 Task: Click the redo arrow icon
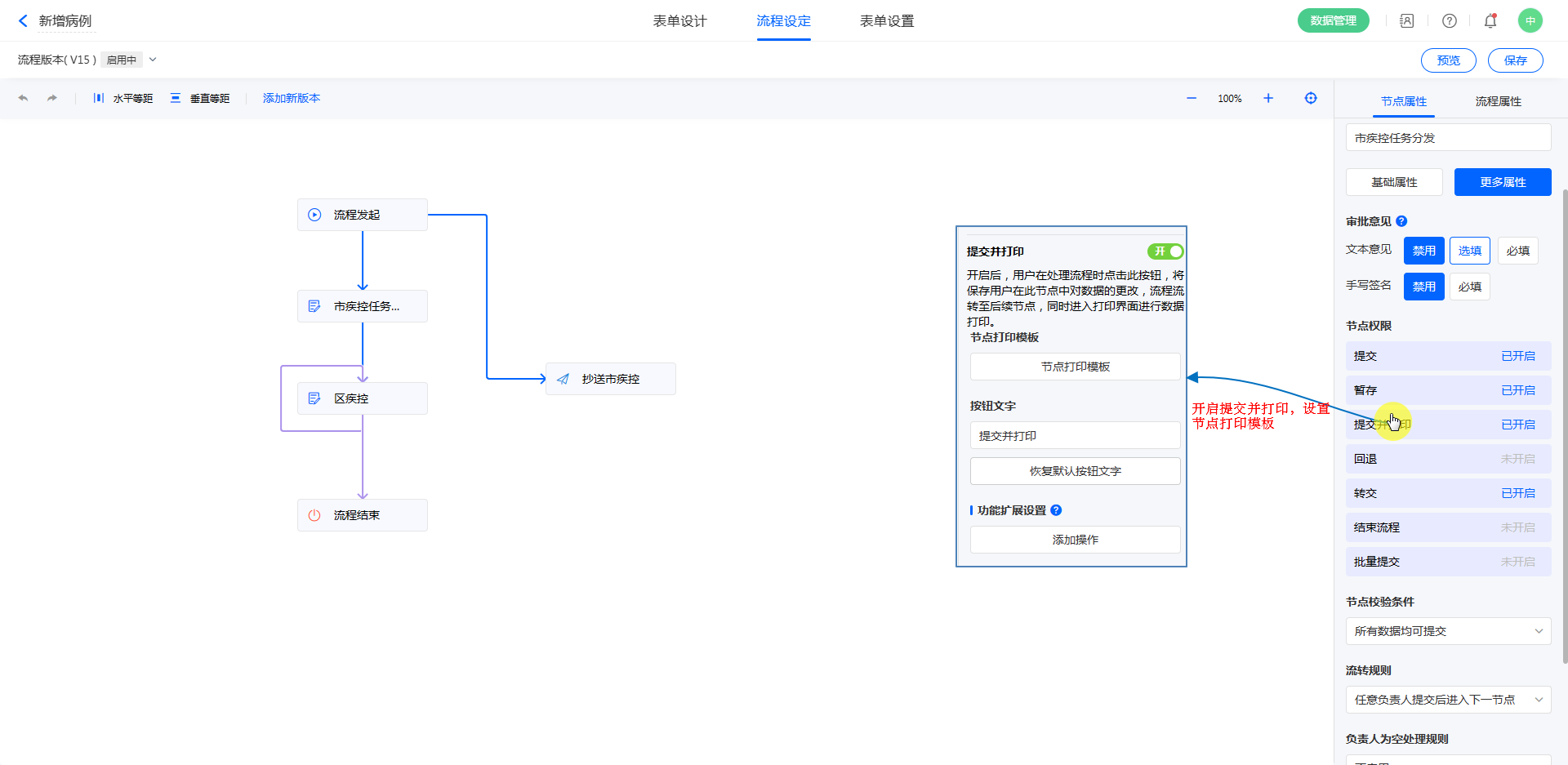coord(52,98)
